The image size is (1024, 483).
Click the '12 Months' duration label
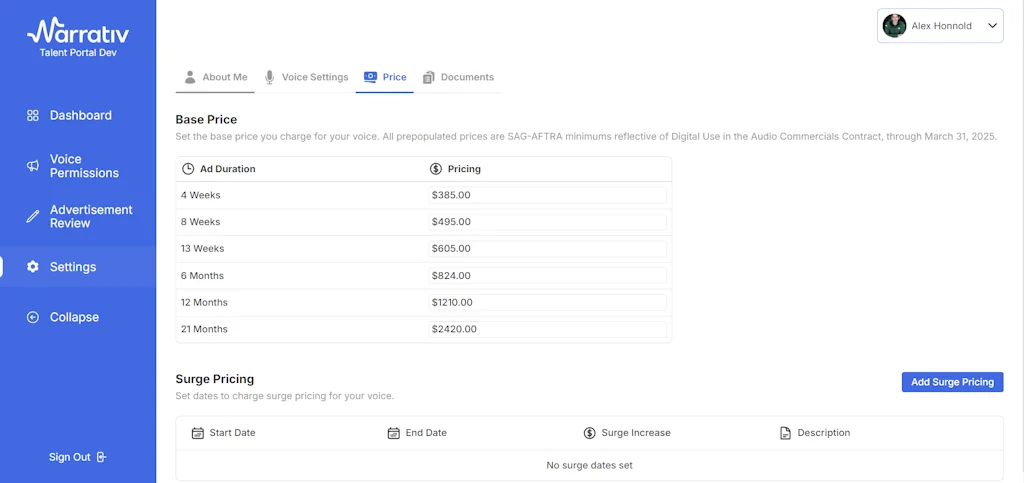[x=204, y=302]
